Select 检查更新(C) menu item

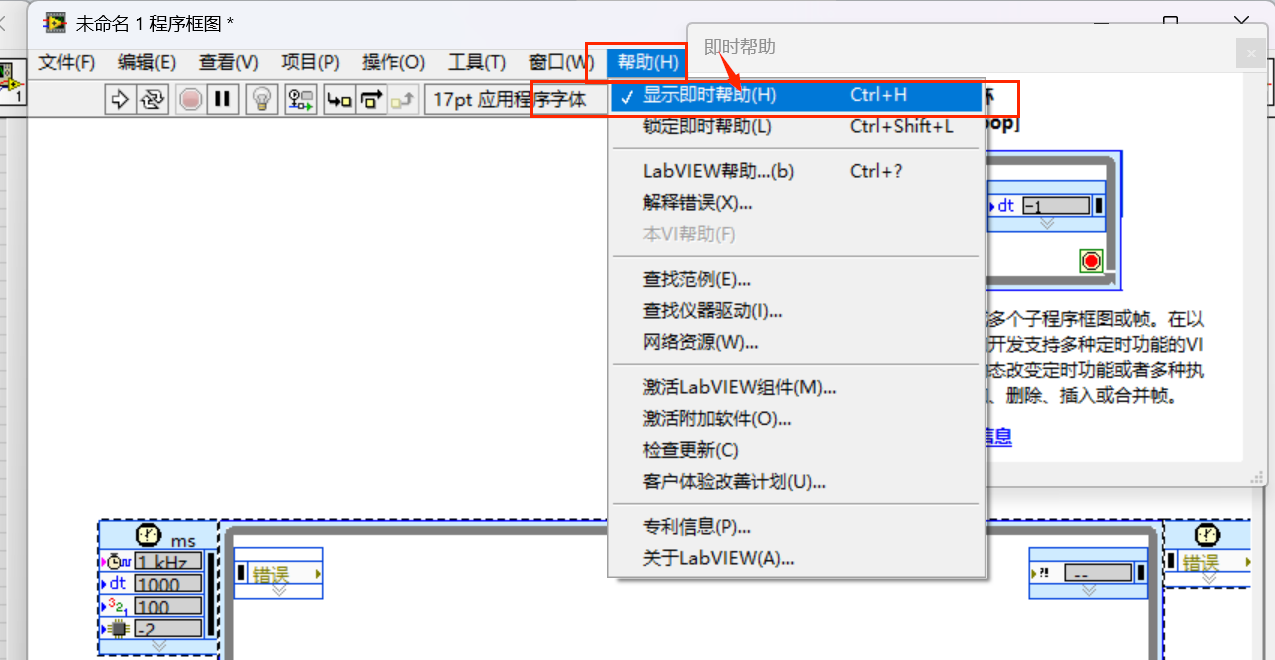[797, 451]
